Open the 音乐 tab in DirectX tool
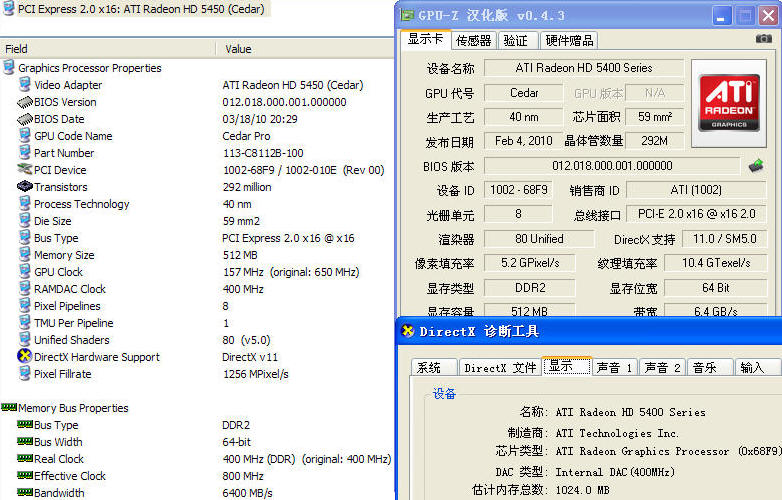The image size is (782, 500). click(709, 367)
